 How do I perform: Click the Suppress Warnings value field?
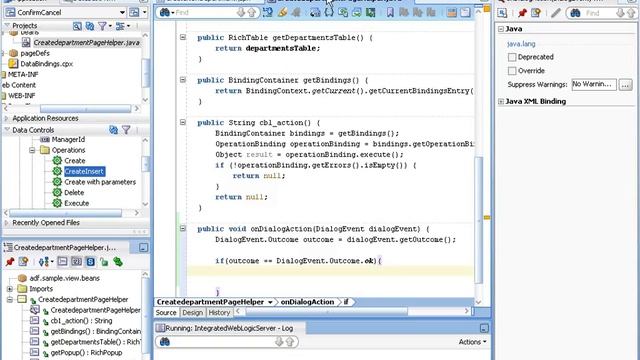pos(594,84)
